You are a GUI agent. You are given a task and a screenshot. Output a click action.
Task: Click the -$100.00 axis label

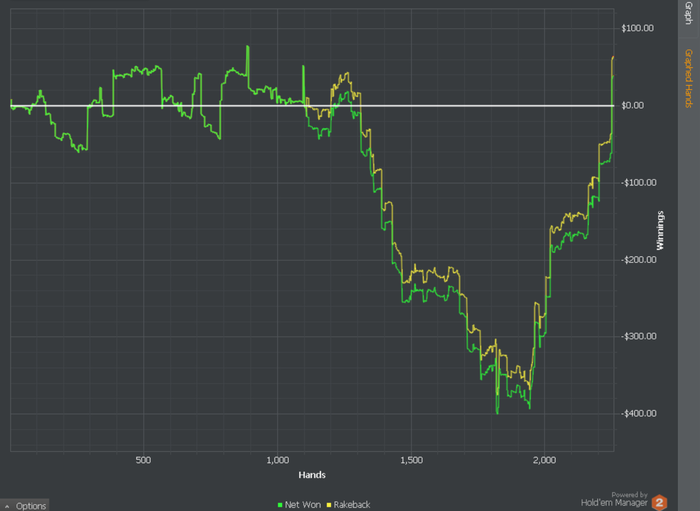click(639, 183)
